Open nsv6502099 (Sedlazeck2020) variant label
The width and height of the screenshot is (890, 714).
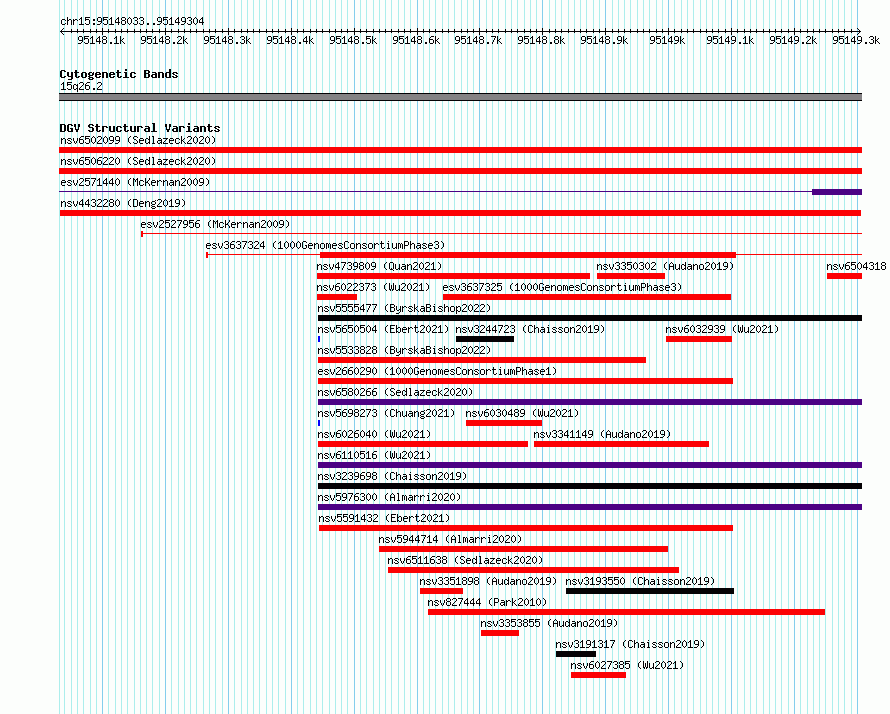(x=138, y=140)
